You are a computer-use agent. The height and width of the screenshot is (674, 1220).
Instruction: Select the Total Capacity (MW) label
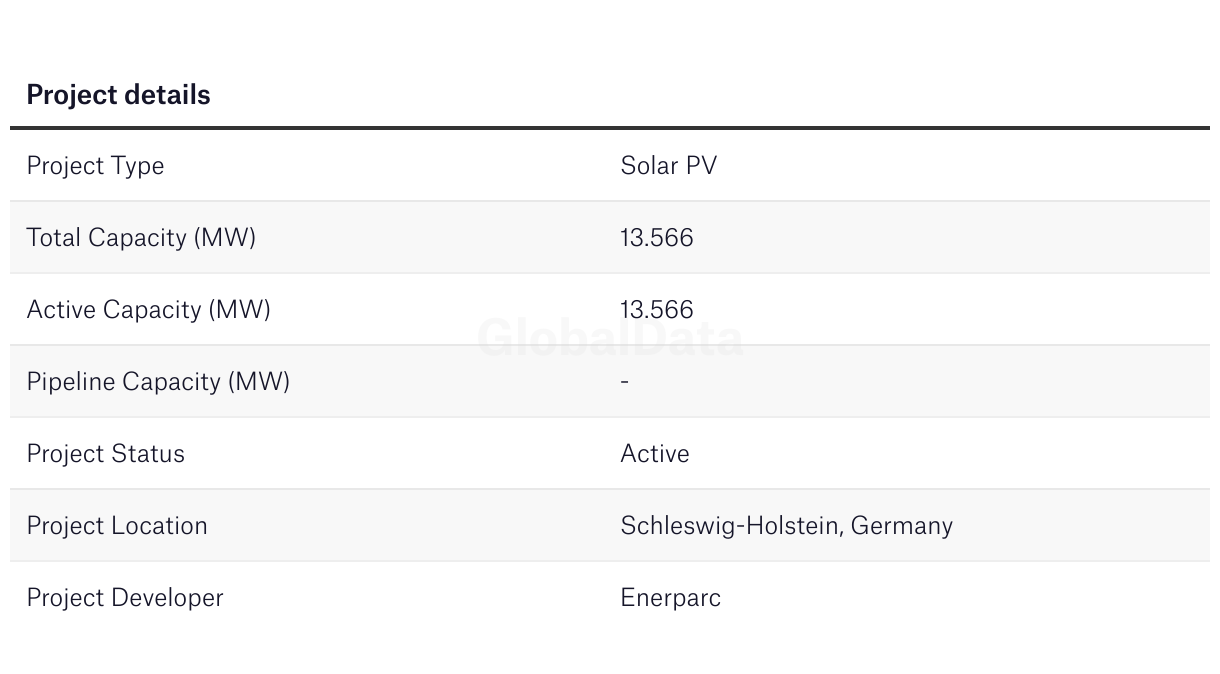click(141, 238)
